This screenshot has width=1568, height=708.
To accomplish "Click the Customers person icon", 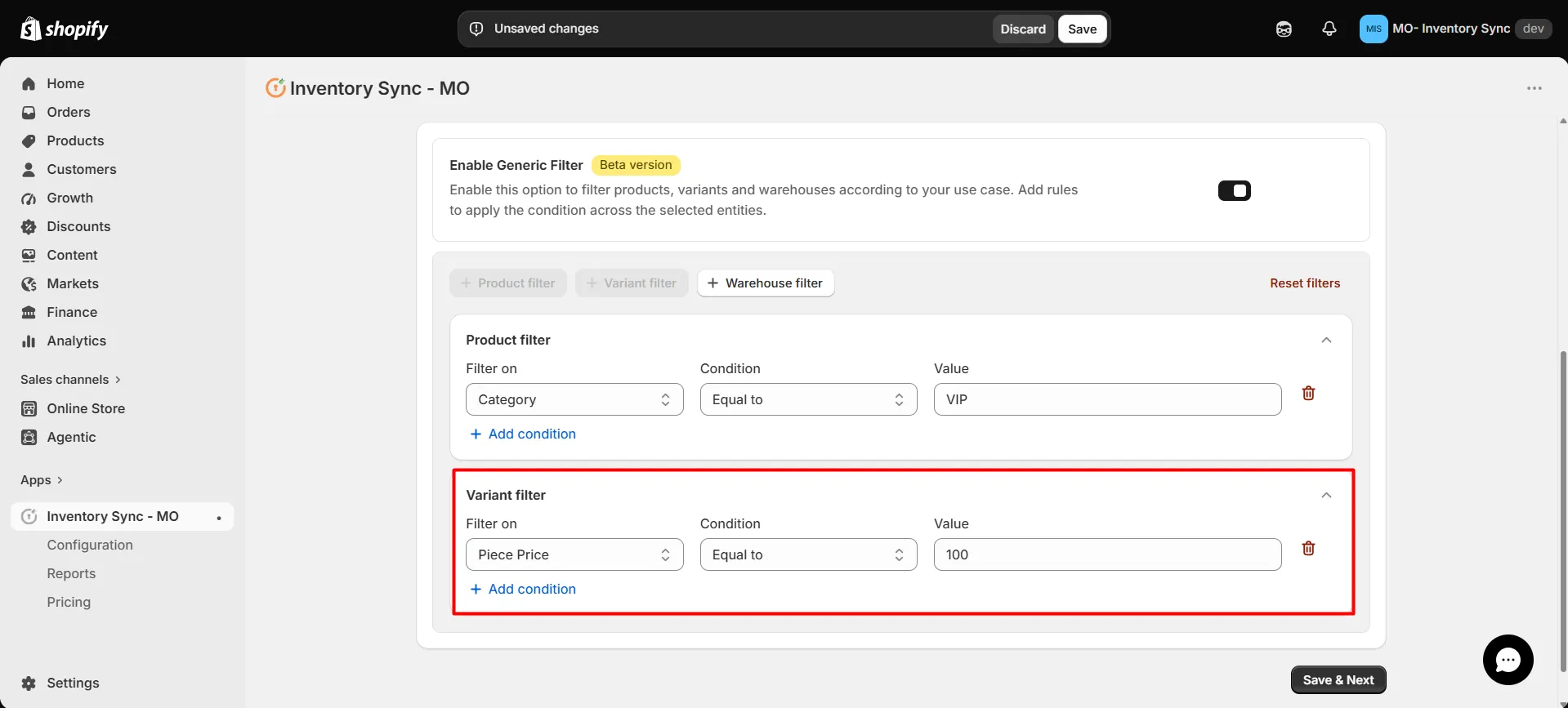I will [29, 169].
